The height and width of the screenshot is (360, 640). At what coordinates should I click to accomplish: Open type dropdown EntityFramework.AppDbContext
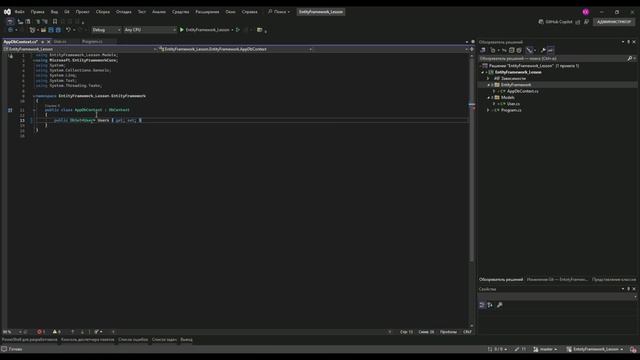tap(236, 49)
